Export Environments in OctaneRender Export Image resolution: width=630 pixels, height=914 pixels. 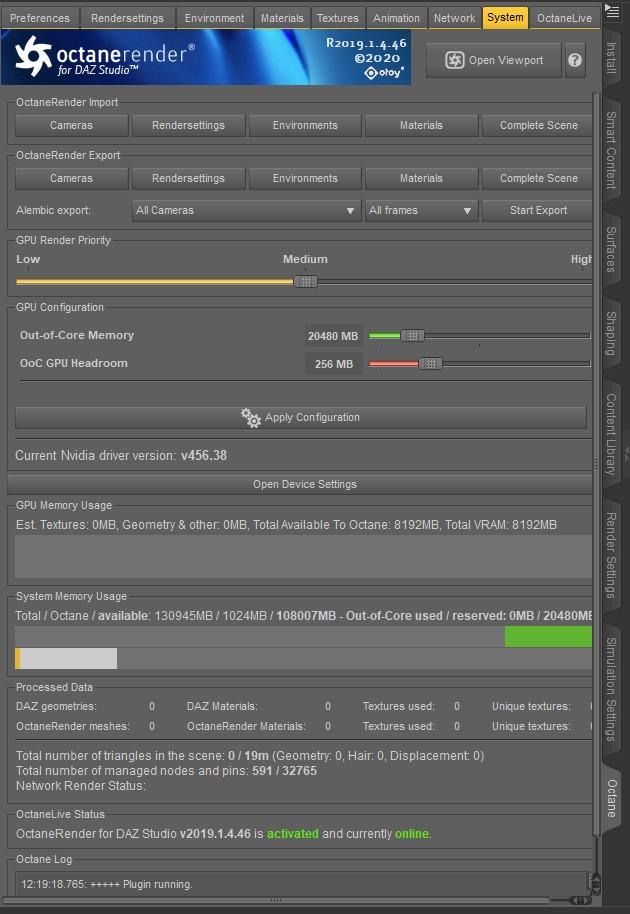pyautogui.click(x=305, y=178)
